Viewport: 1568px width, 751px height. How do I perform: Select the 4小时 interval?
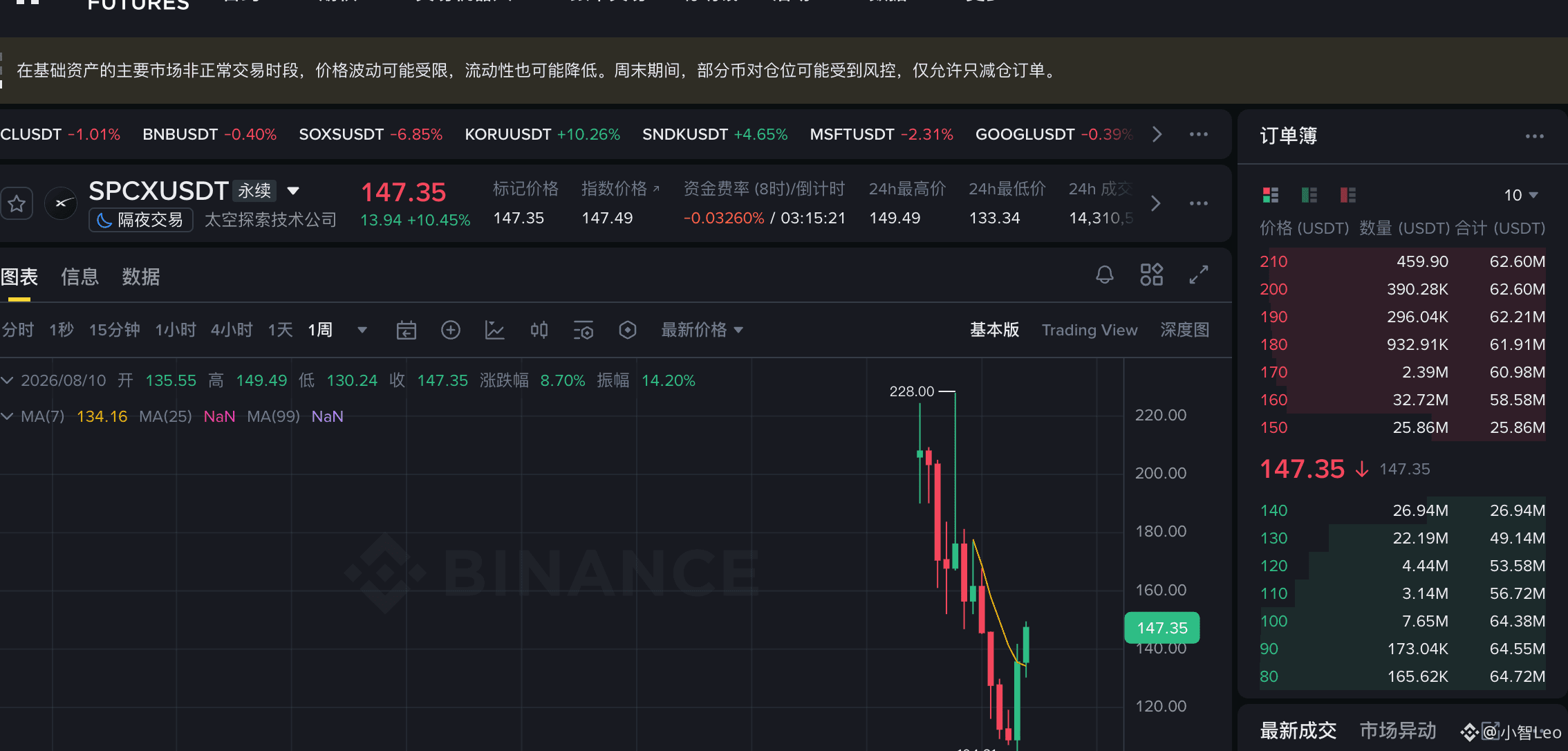coord(232,330)
